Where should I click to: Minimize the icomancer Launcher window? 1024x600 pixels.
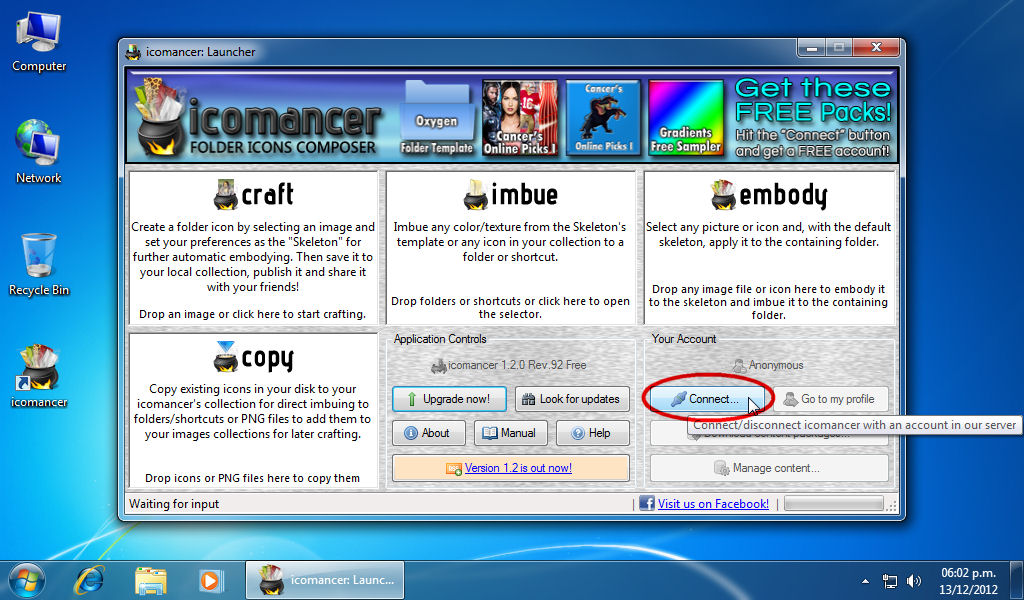click(812, 48)
